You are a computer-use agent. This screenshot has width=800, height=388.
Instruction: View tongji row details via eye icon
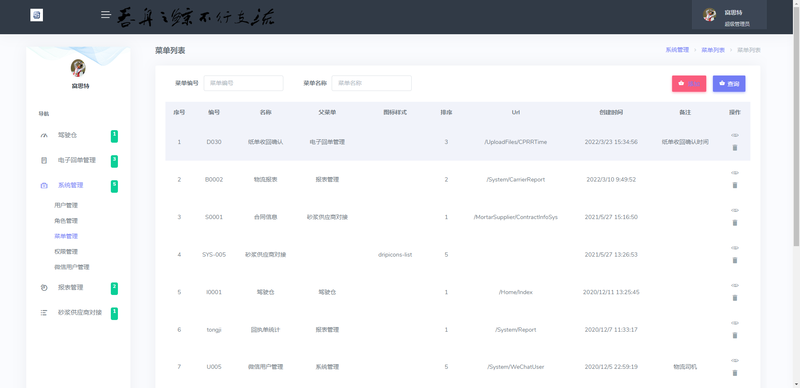(x=735, y=323)
